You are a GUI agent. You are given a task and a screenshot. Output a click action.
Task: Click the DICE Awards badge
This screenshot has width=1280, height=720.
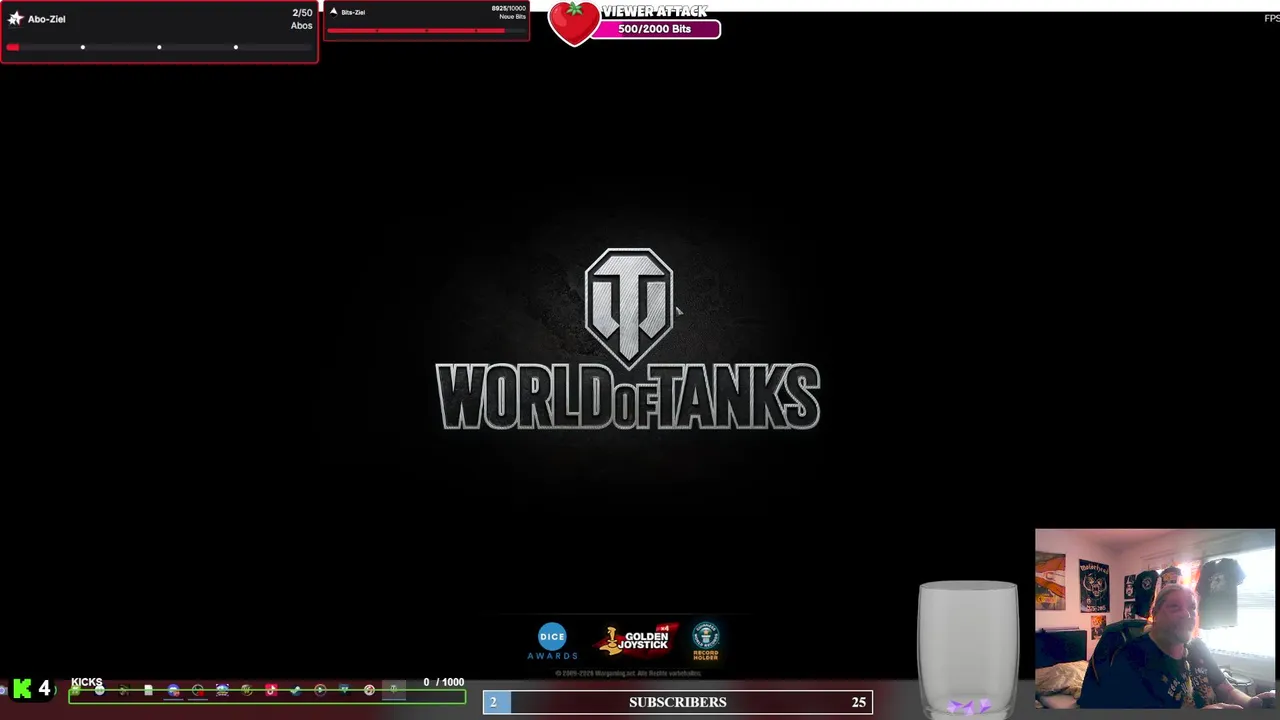(552, 641)
